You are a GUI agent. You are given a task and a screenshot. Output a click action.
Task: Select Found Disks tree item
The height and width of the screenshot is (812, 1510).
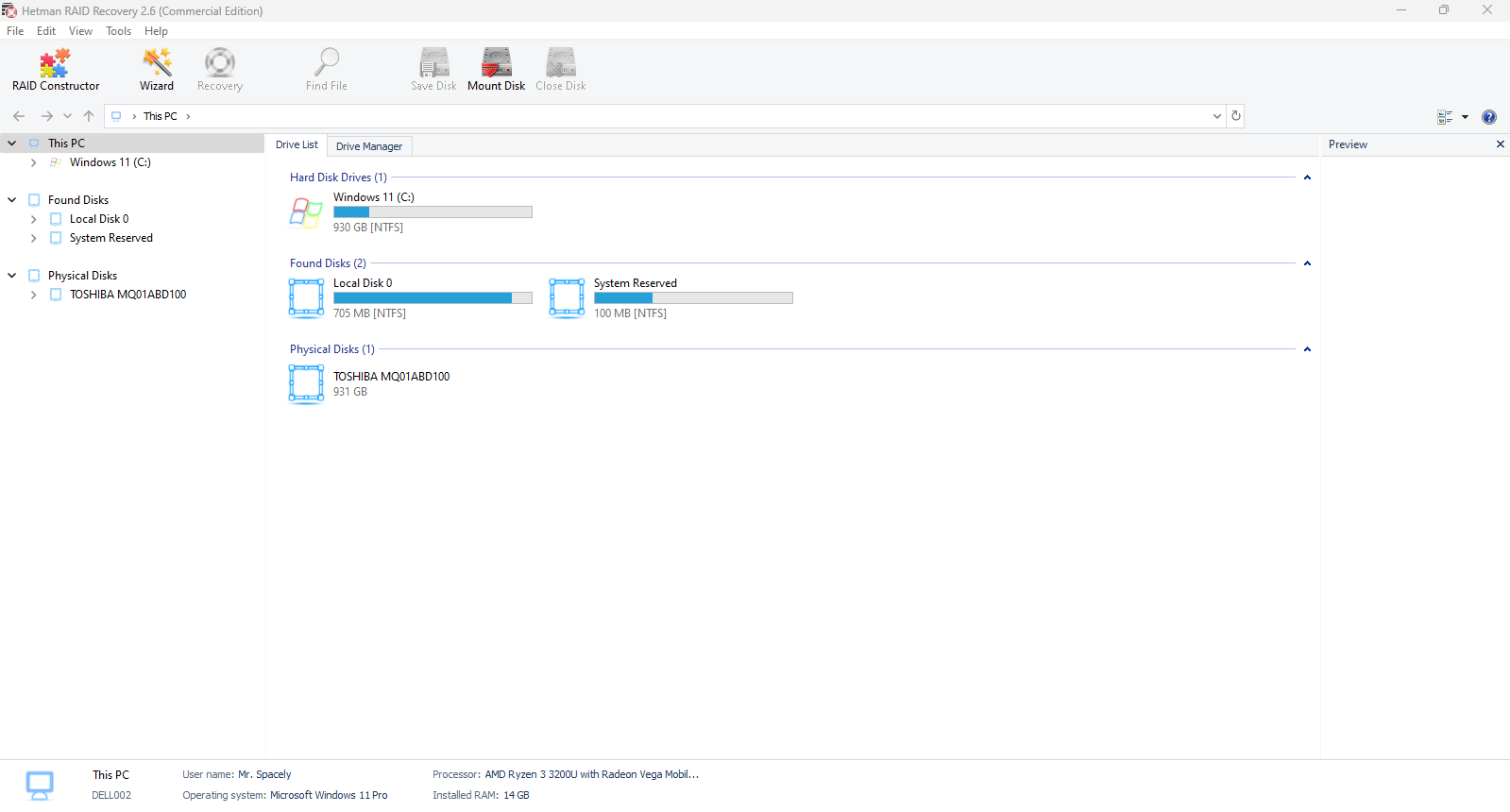(78, 200)
